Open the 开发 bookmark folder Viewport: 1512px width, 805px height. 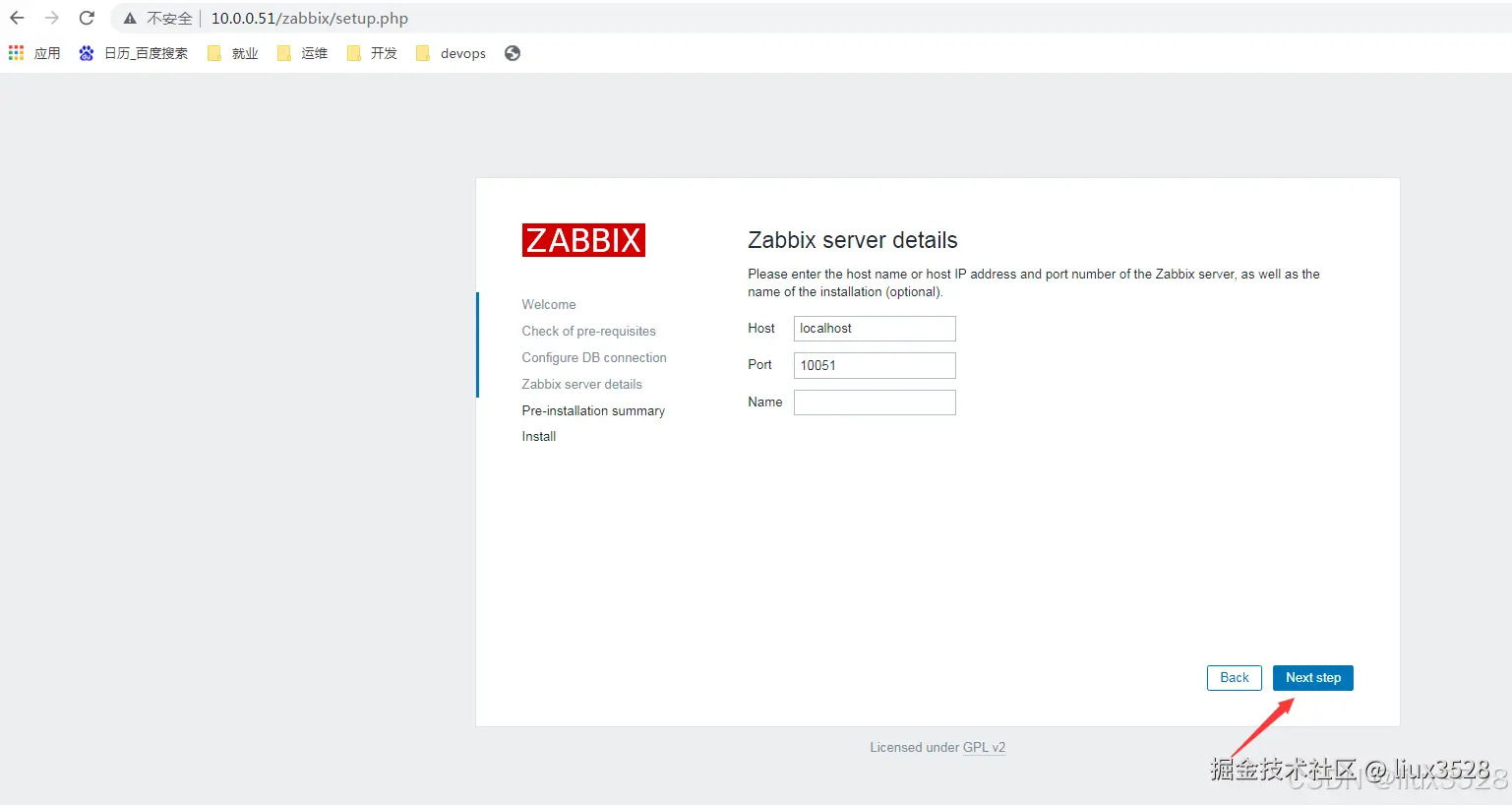pyautogui.click(x=372, y=53)
